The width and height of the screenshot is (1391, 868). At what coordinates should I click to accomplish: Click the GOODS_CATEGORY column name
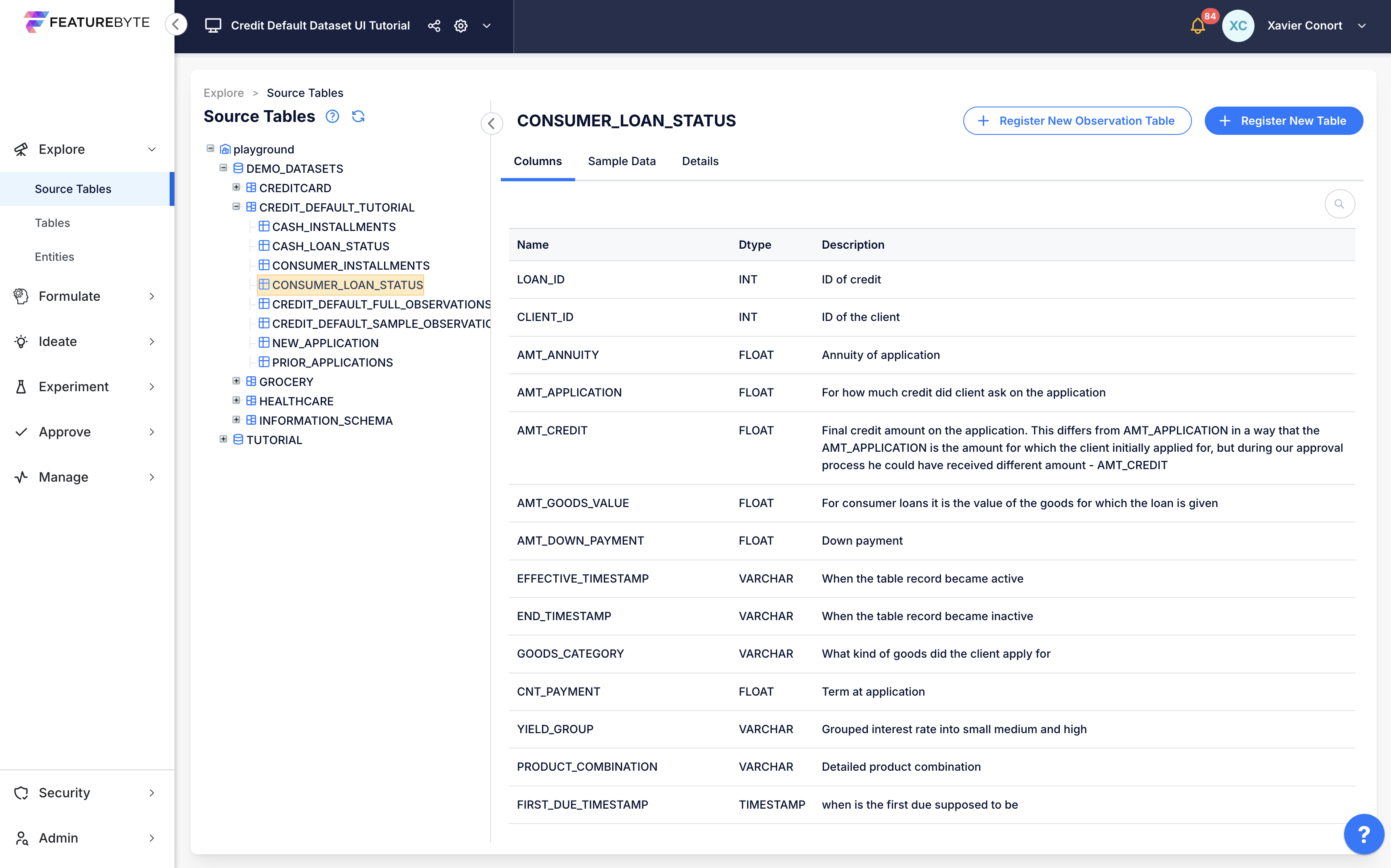(x=570, y=653)
